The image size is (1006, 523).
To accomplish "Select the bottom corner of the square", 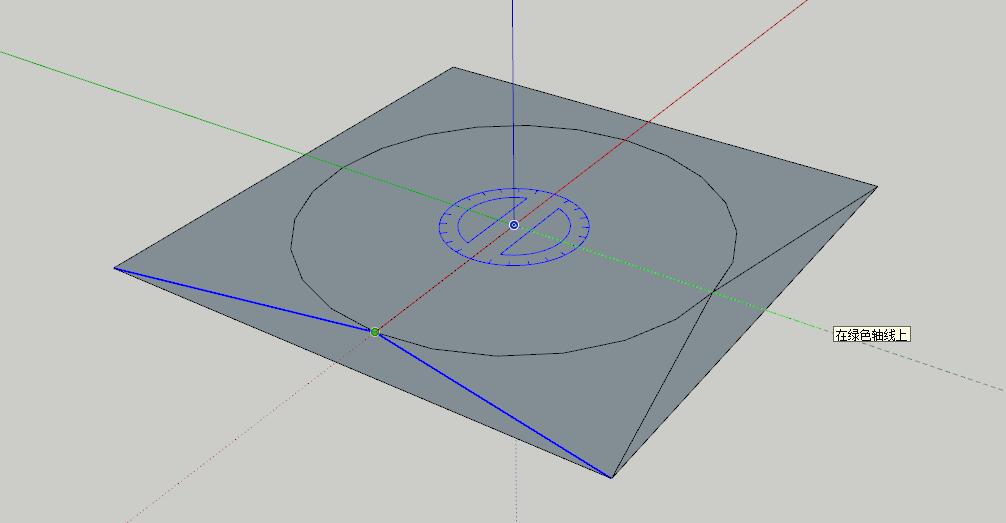I will (x=611, y=477).
